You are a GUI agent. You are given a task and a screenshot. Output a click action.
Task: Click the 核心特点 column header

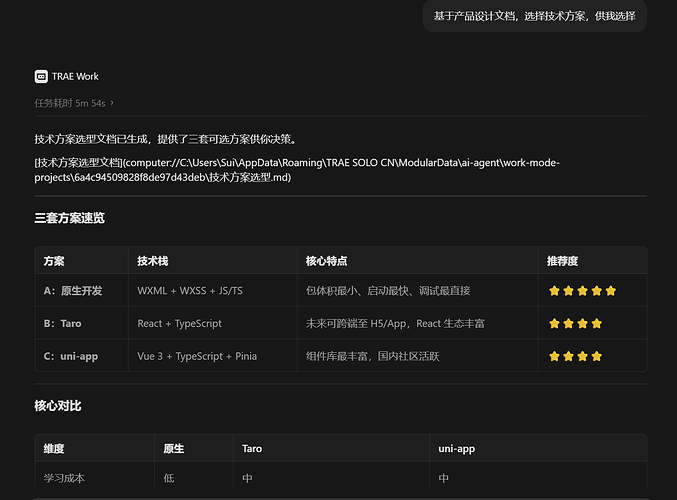pos(326,261)
